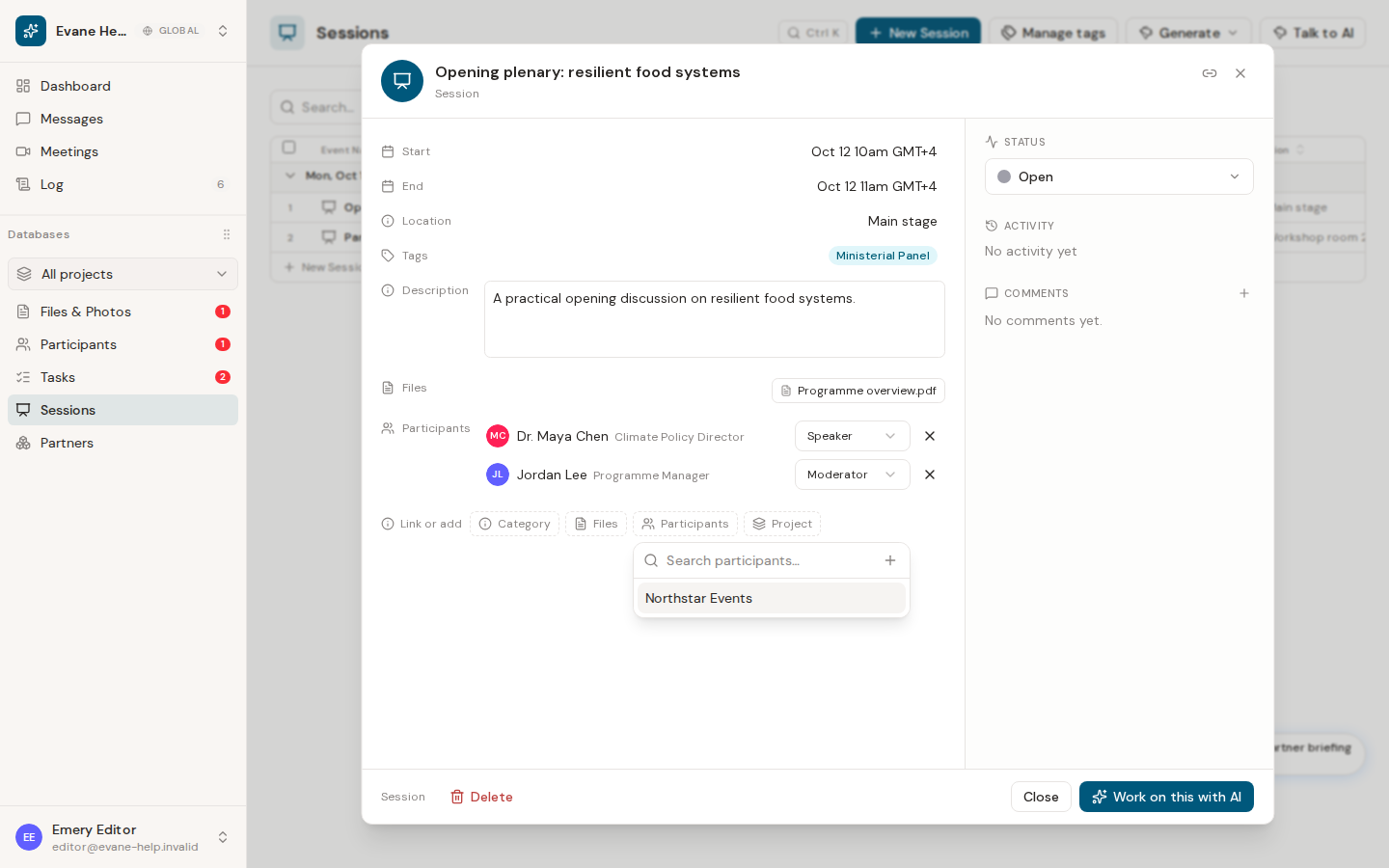Expand All projects dropdown
The width and height of the screenshot is (1389, 868).
click(x=123, y=274)
